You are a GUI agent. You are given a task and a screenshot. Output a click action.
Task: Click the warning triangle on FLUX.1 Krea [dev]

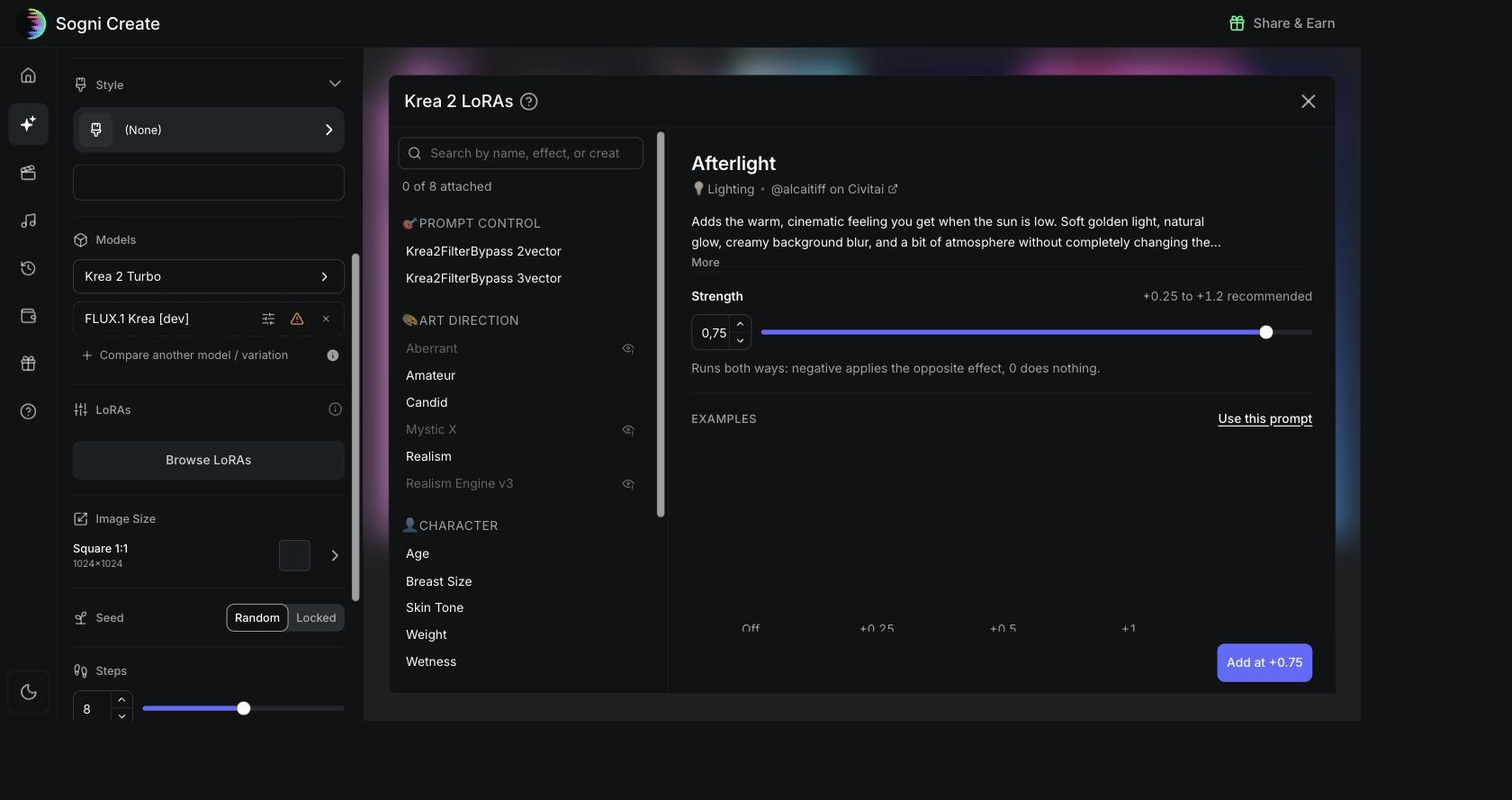tap(297, 319)
